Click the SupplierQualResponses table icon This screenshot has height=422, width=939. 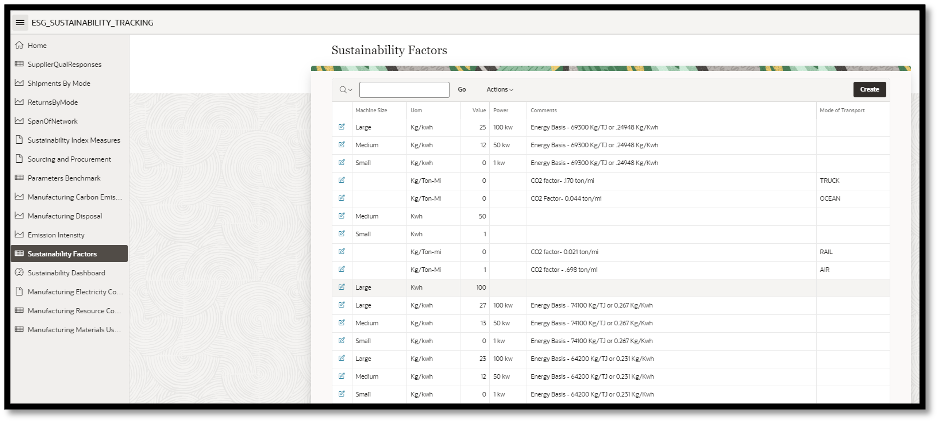20,65
